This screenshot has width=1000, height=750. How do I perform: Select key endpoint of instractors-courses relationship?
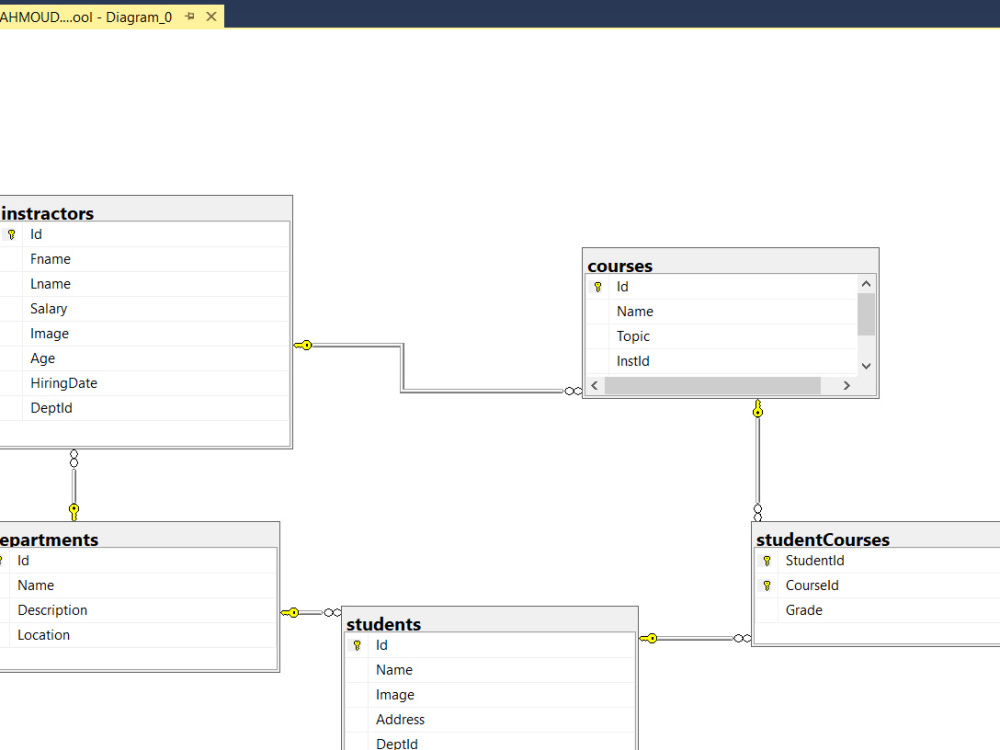pyautogui.click(x=304, y=345)
